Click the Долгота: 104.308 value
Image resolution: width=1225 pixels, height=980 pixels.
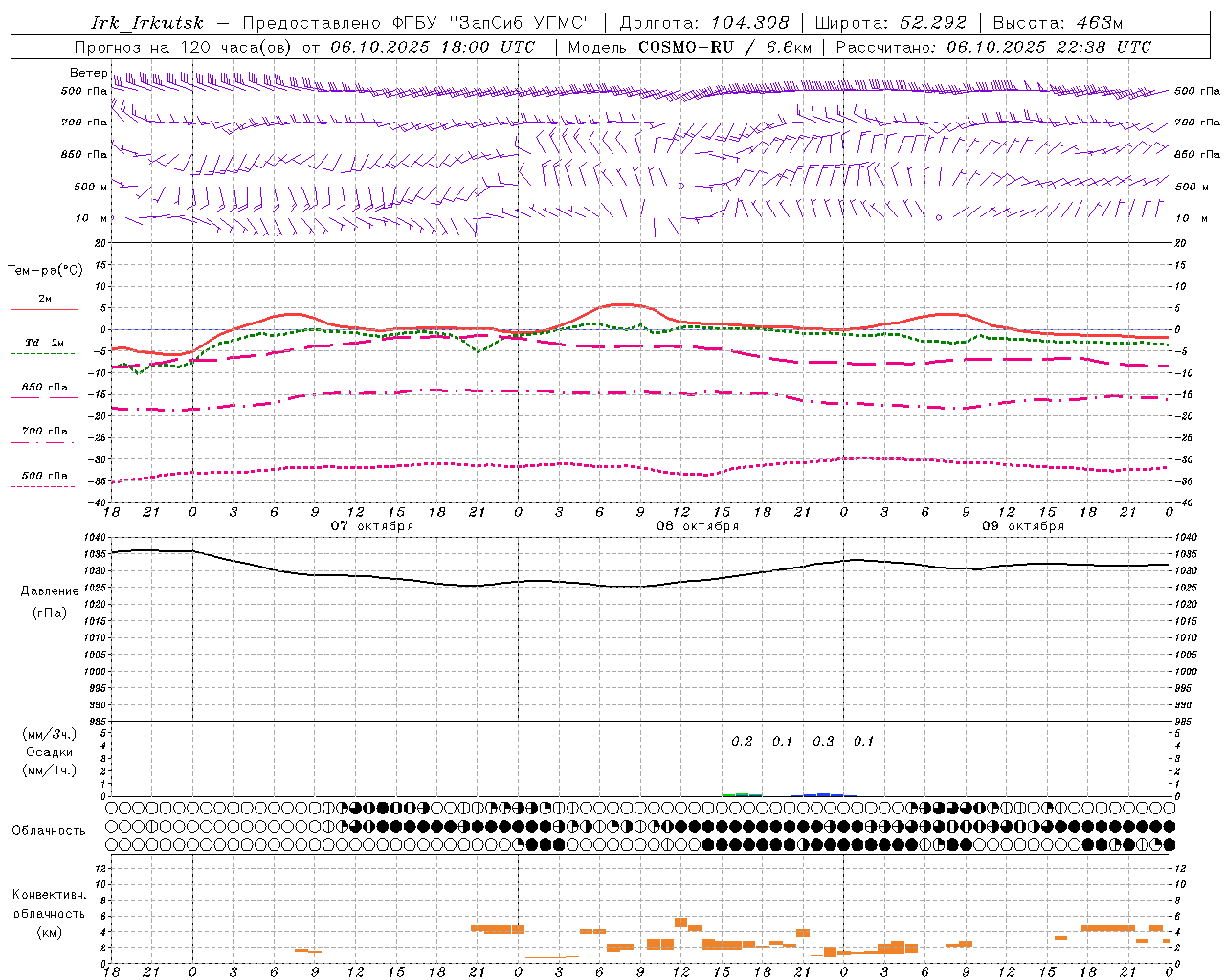[704, 23]
